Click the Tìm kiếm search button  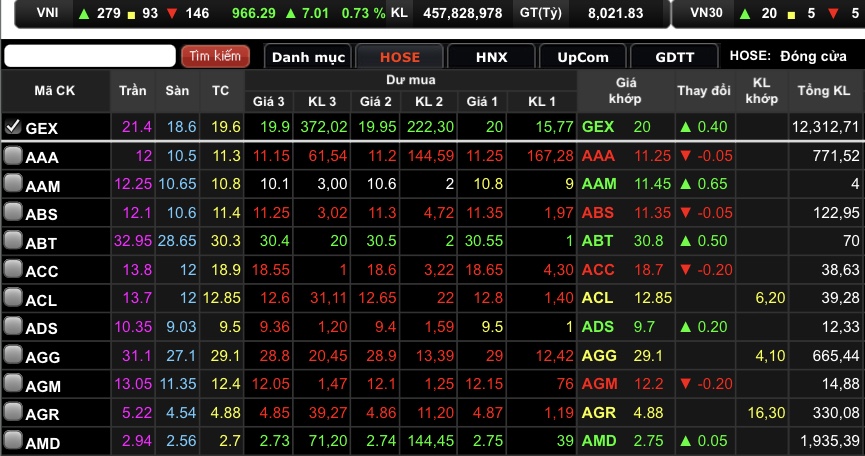pos(215,56)
